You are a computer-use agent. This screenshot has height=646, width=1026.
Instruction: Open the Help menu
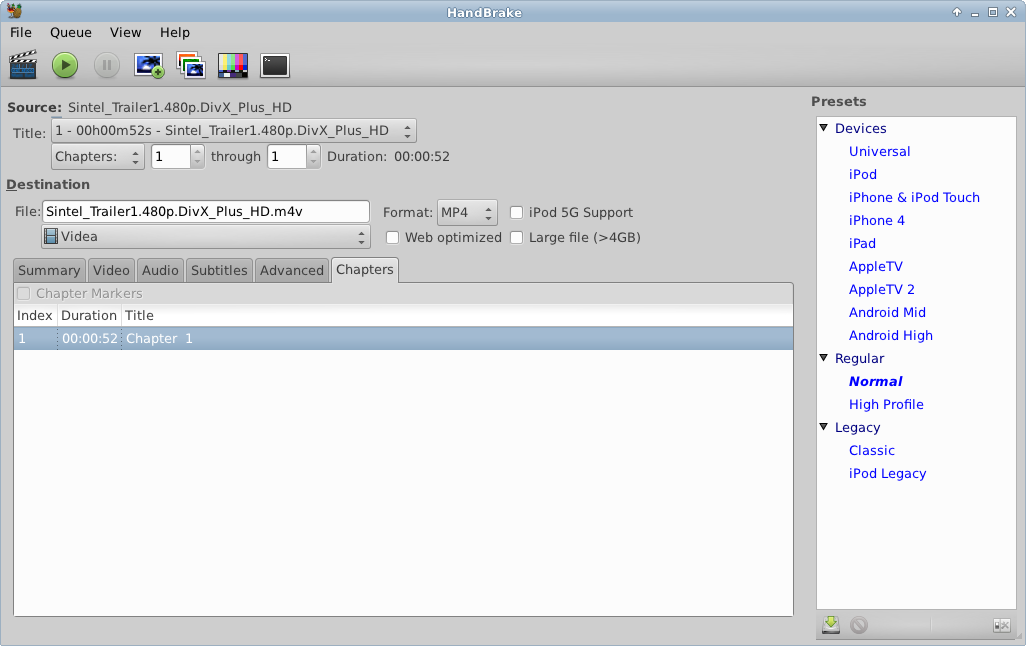(175, 33)
